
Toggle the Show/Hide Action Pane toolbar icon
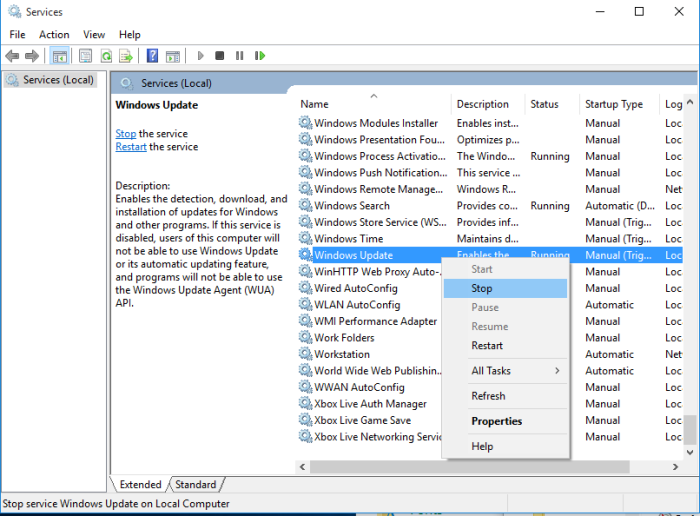click(x=173, y=56)
